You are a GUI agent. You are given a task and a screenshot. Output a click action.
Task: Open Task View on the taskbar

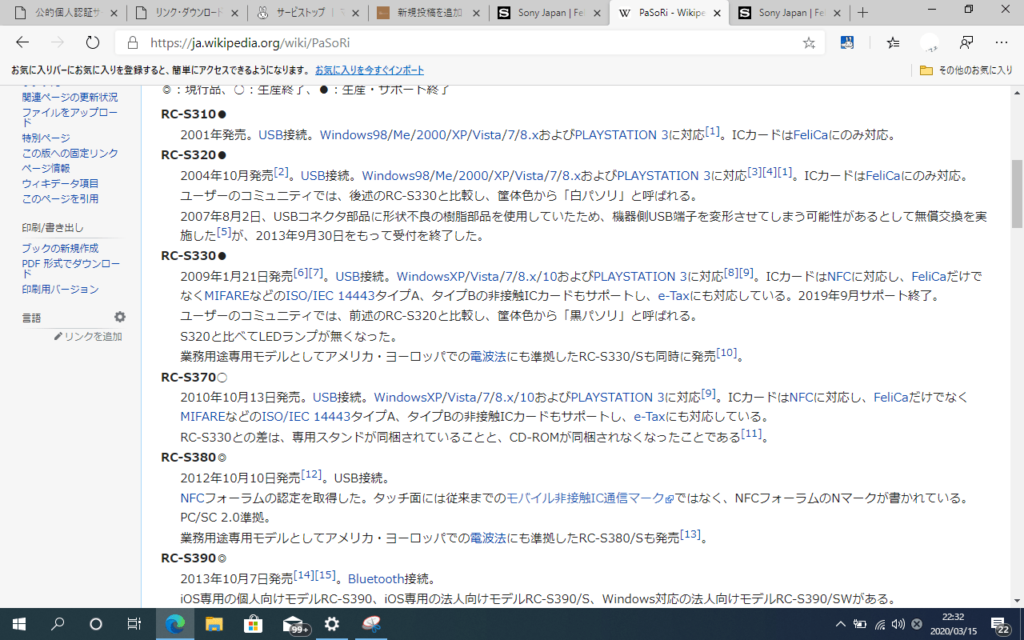coord(134,624)
